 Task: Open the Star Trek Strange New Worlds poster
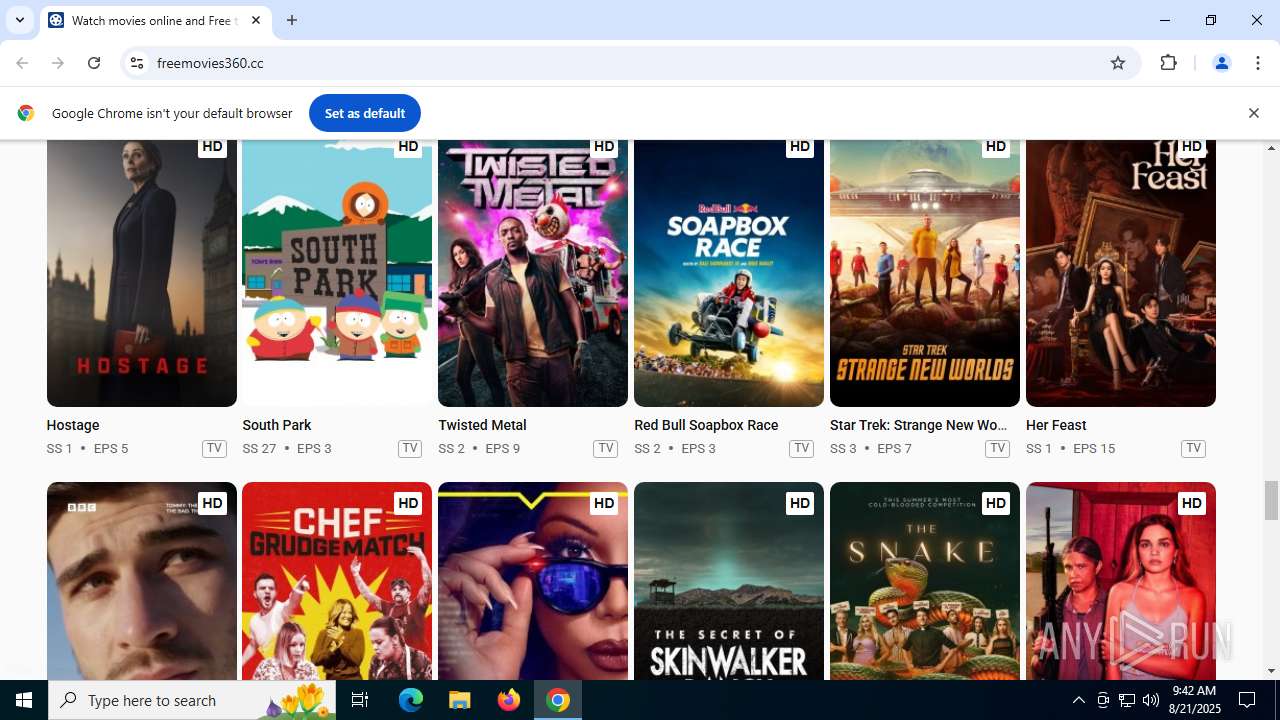[x=925, y=273]
